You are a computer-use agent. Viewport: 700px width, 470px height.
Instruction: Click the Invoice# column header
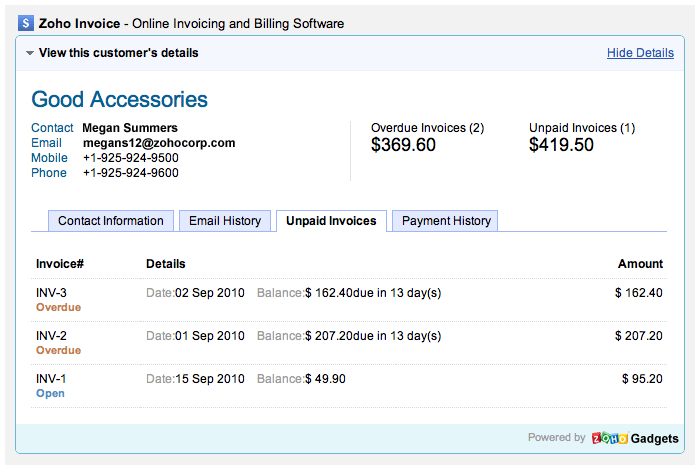[60, 264]
